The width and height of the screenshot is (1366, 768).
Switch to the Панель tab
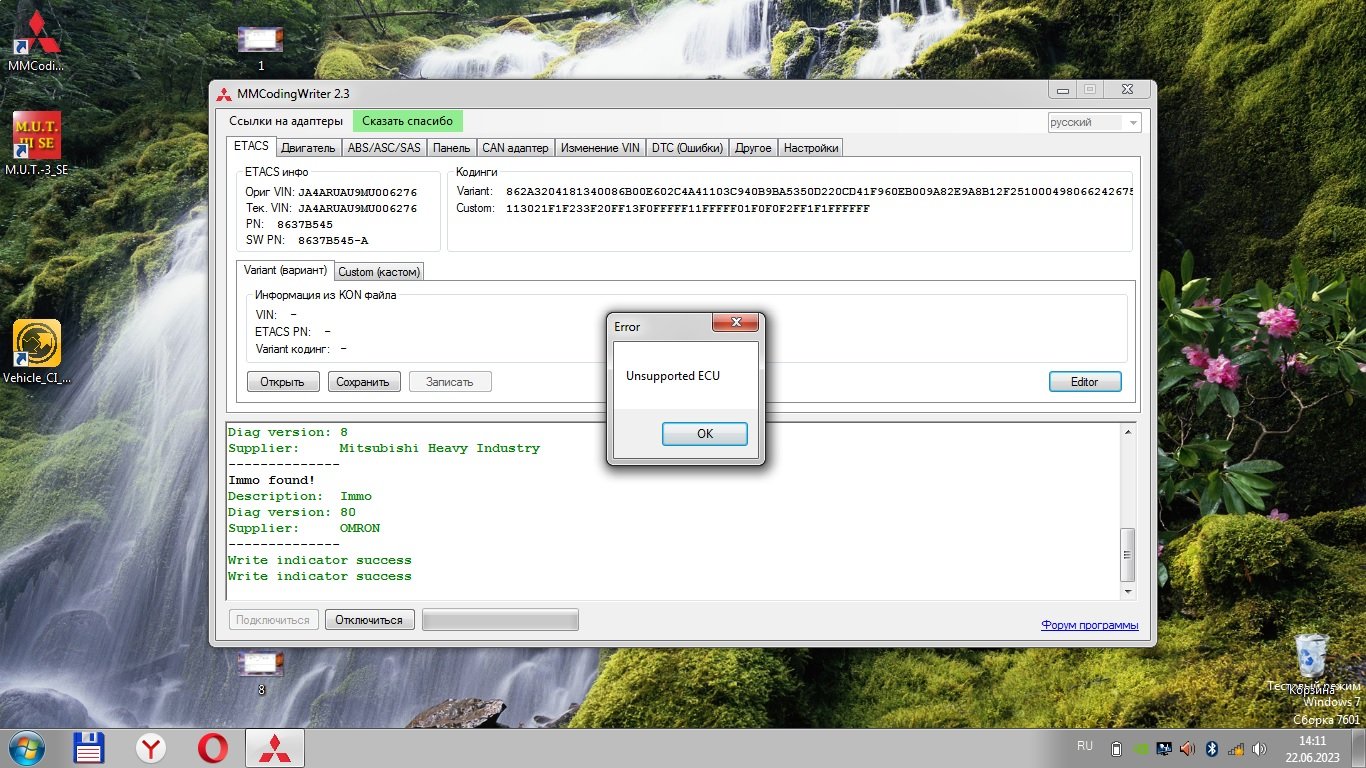[x=452, y=148]
